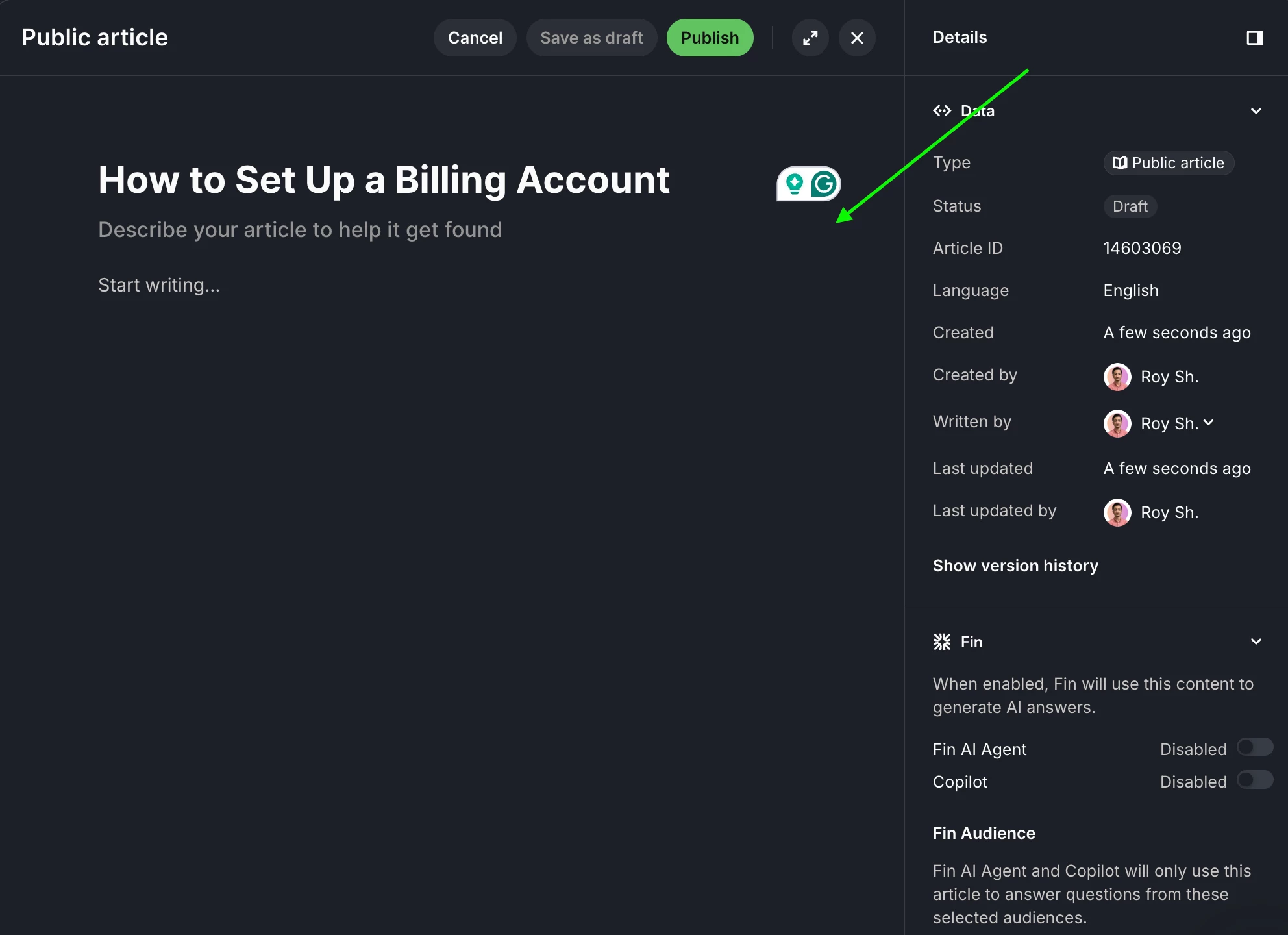Click the Publish button
The width and height of the screenshot is (1288, 935).
pos(710,38)
